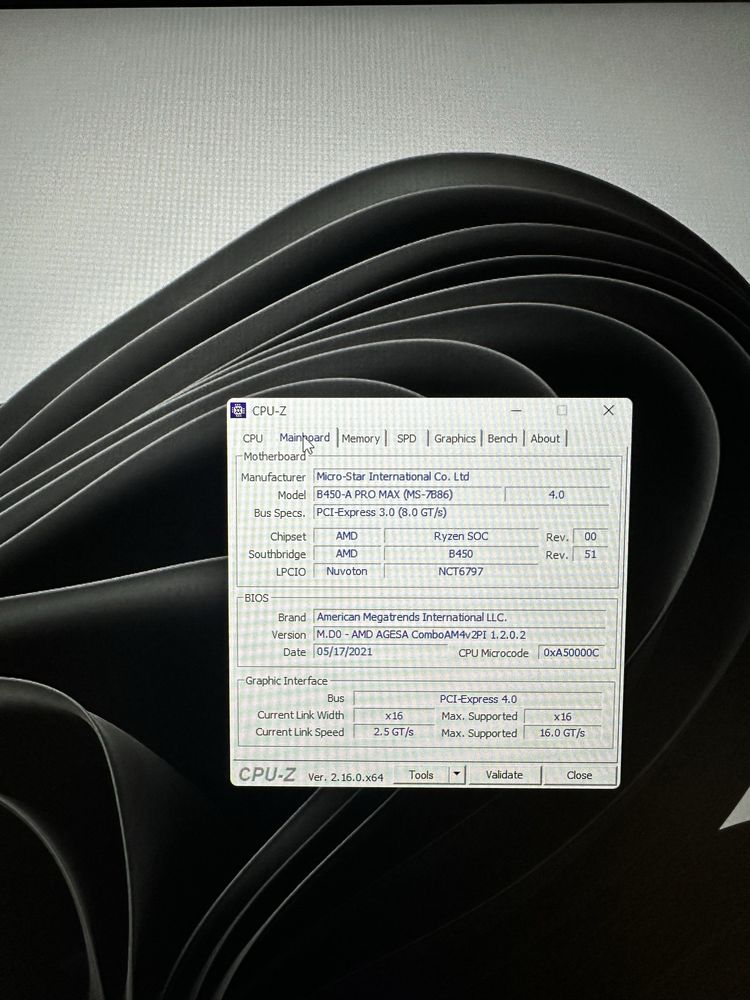The width and height of the screenshot is (750, 1000).
Task: Click the Manufacturer field Micro-Star International
Action: pos(462,476)
